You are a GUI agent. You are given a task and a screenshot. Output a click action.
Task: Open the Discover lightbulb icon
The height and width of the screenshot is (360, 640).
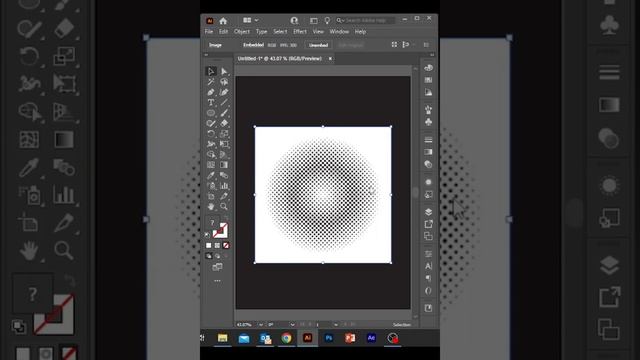[327, 20]
